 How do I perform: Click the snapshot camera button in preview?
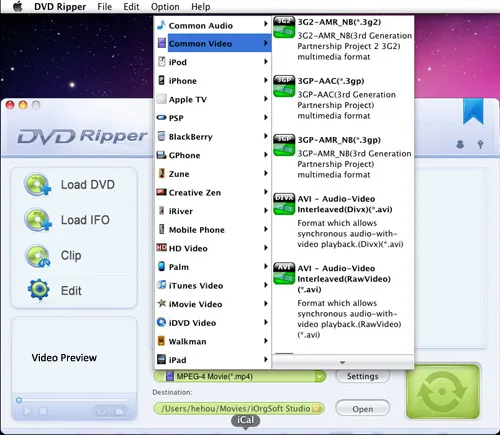102,412
